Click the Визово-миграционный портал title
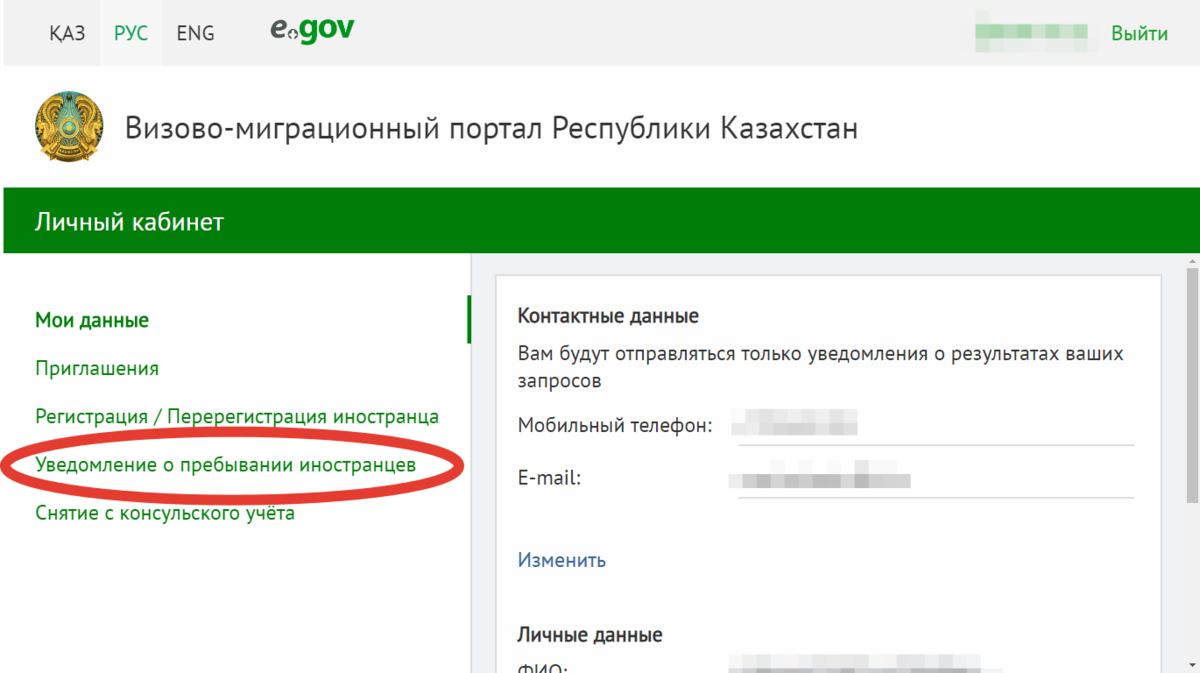This screenshot has width=1200, height=673. click(x=491, y=129)
